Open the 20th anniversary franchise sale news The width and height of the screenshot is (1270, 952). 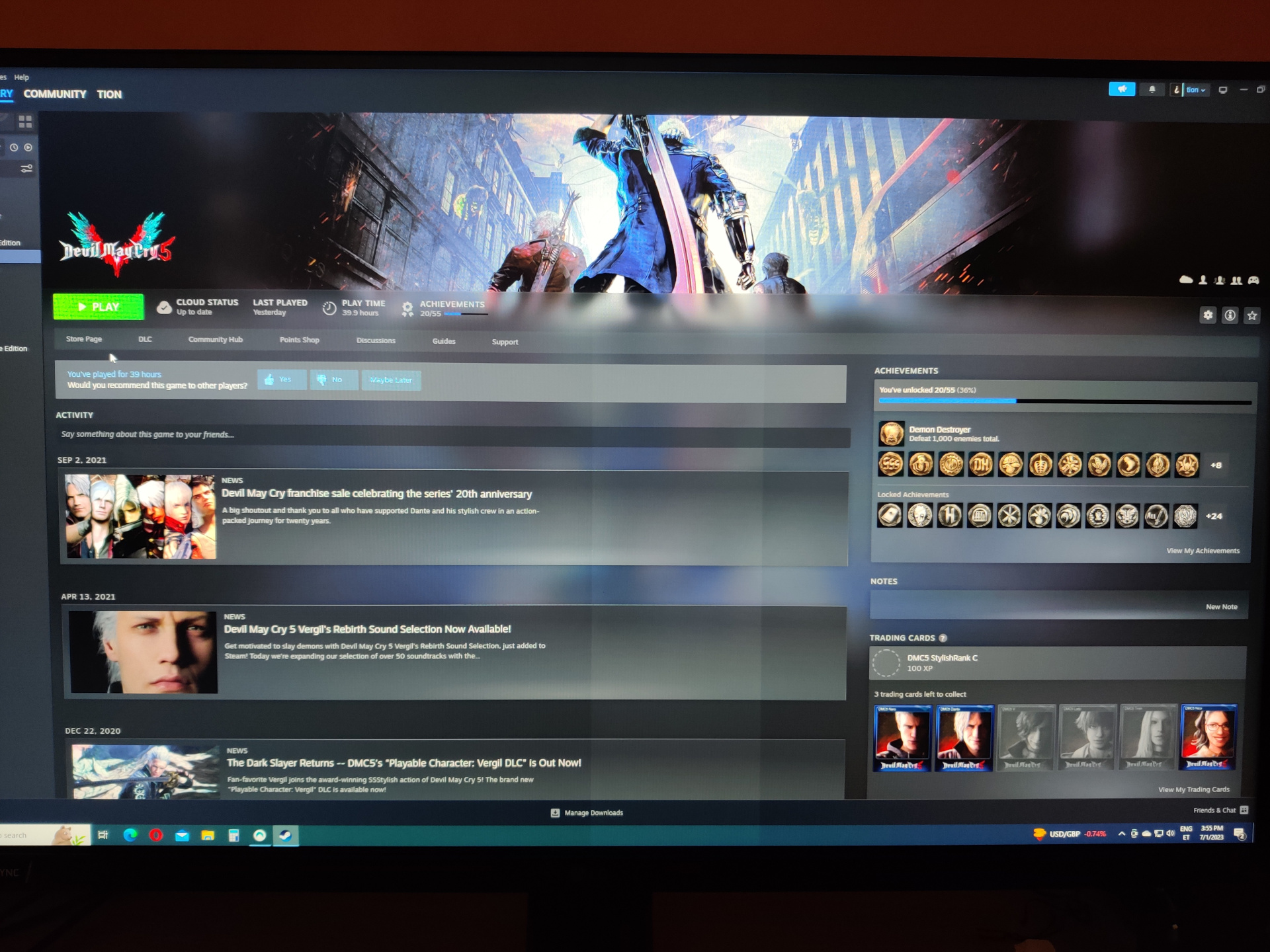point(377,494)
